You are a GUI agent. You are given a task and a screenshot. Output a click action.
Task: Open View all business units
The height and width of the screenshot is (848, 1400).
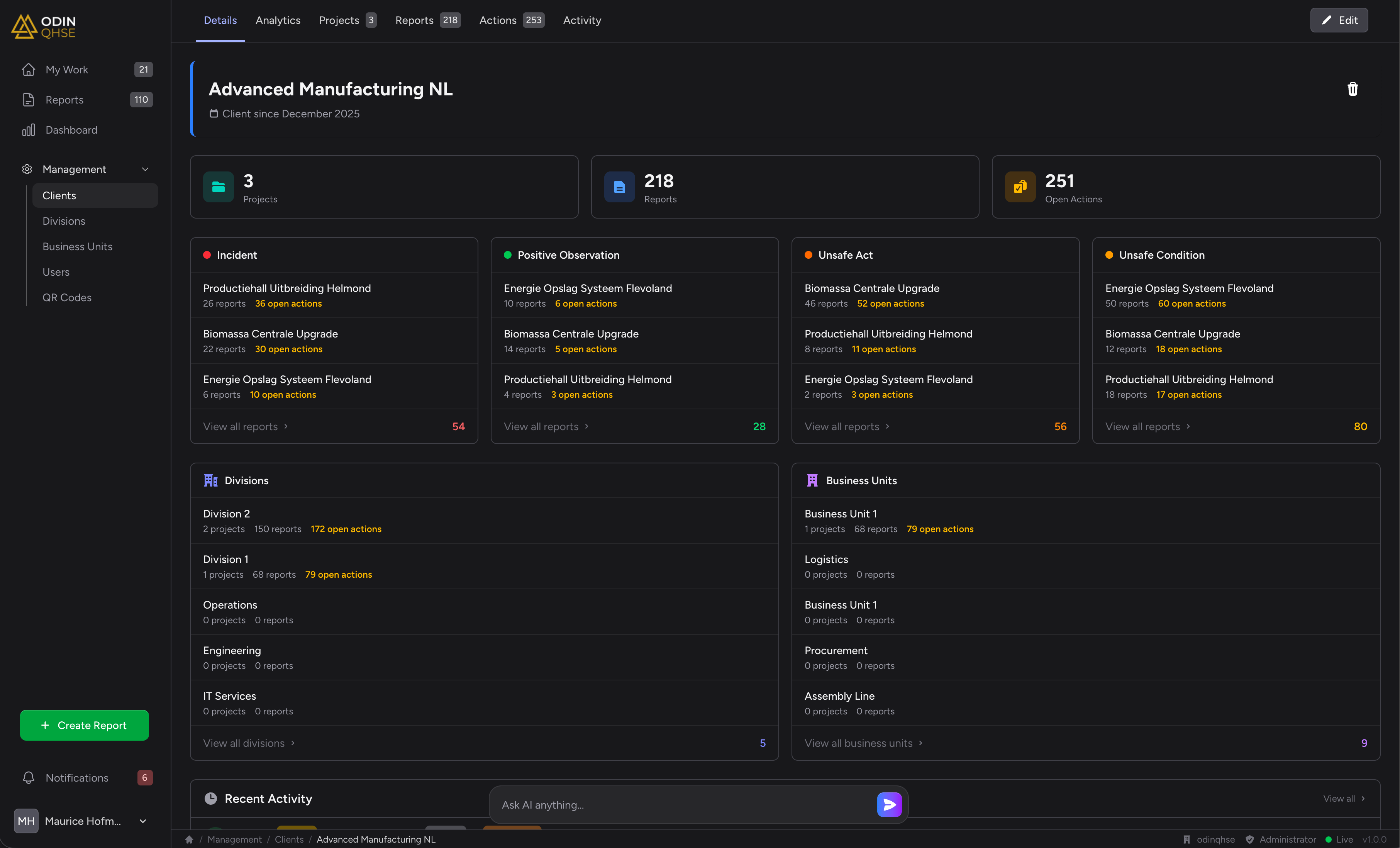[x=859, y=743]
